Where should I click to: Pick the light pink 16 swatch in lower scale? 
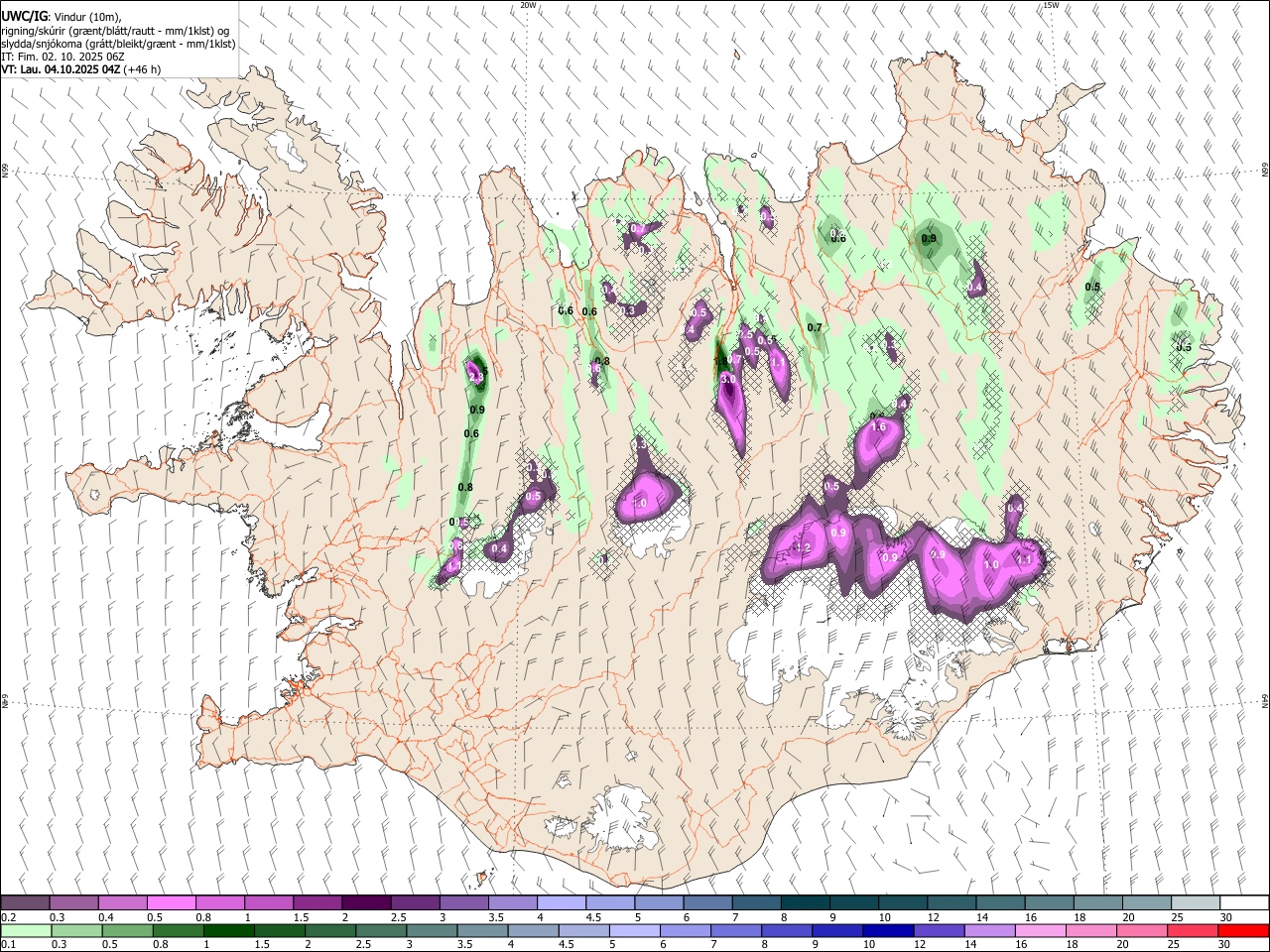(1040, 931)
